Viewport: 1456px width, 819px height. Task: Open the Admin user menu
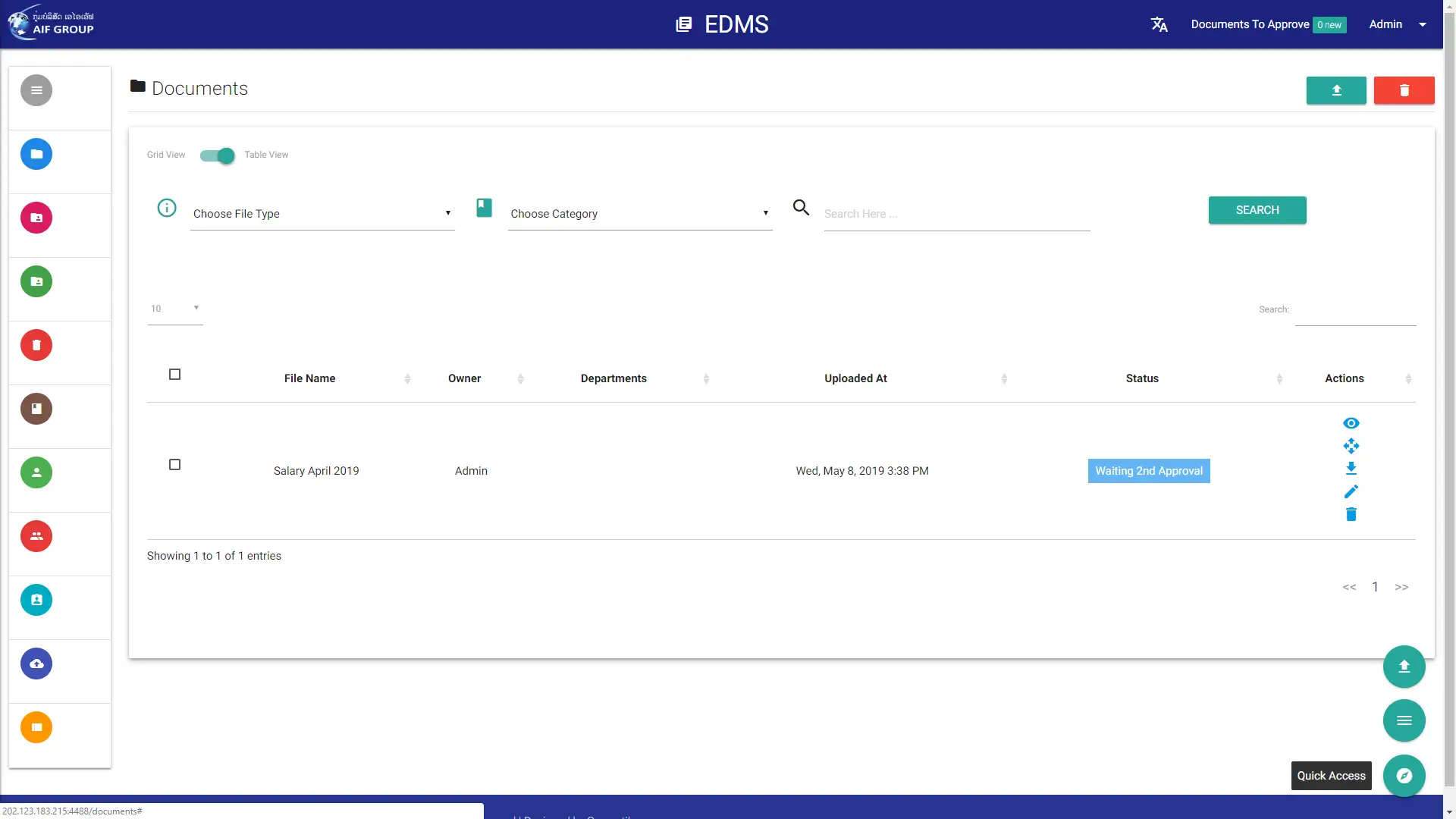[1398, 24]
